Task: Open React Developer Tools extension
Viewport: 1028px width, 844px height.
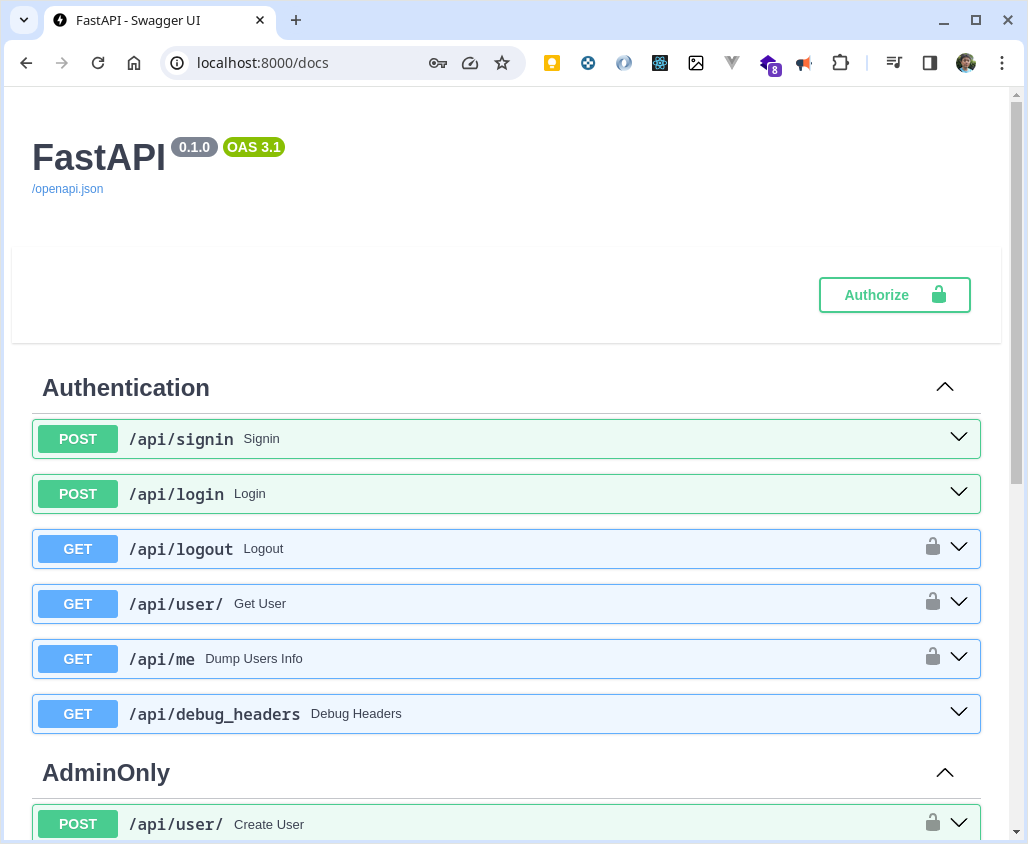Action: coord(660,63)
